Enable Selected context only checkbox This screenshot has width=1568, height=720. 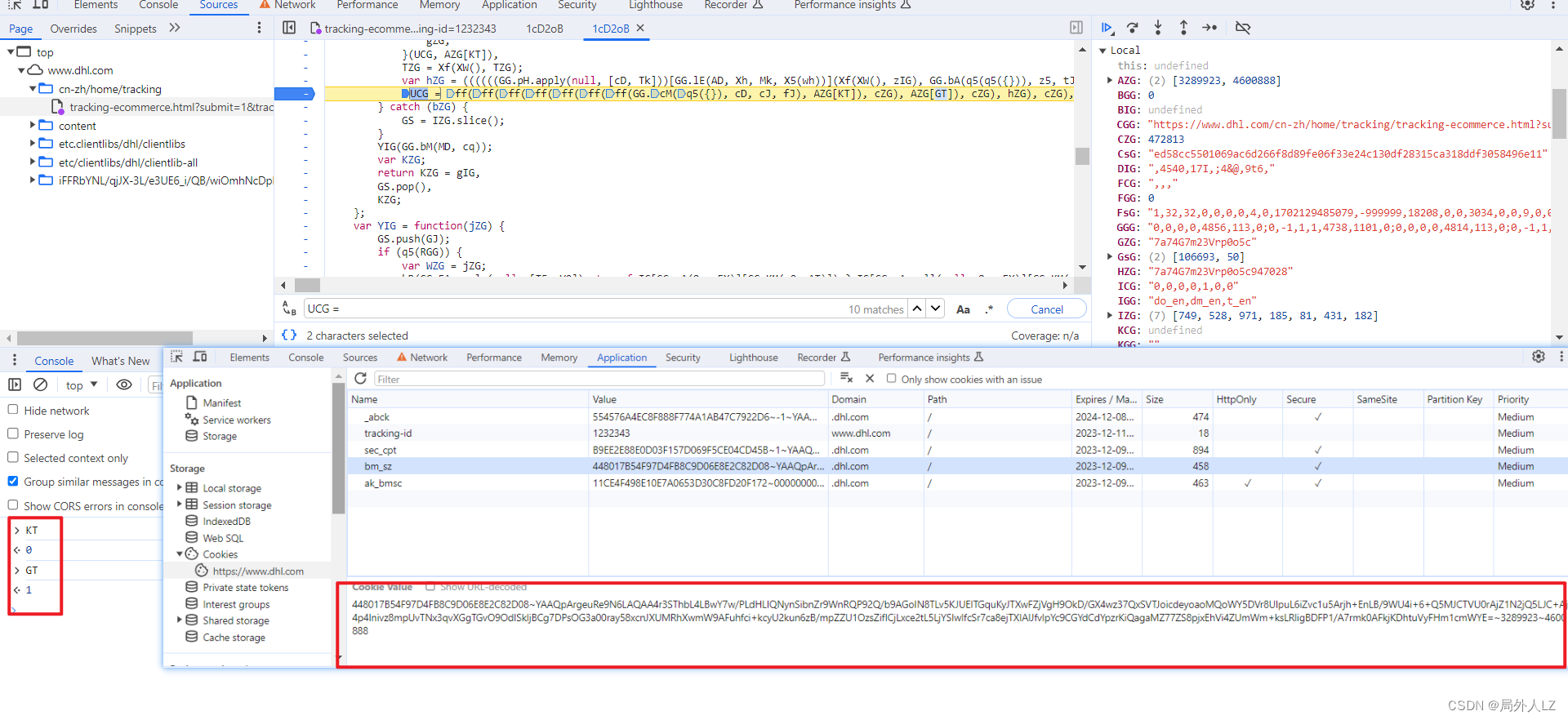13,457
